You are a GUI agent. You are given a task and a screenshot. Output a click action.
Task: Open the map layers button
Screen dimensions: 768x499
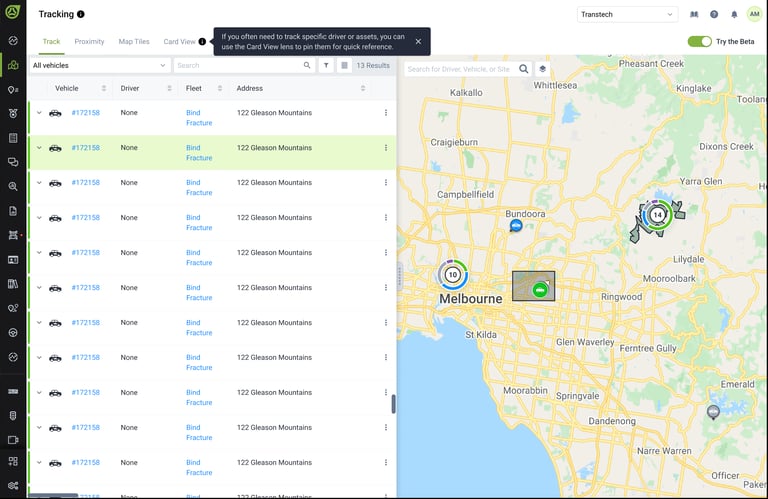(542, 69)
